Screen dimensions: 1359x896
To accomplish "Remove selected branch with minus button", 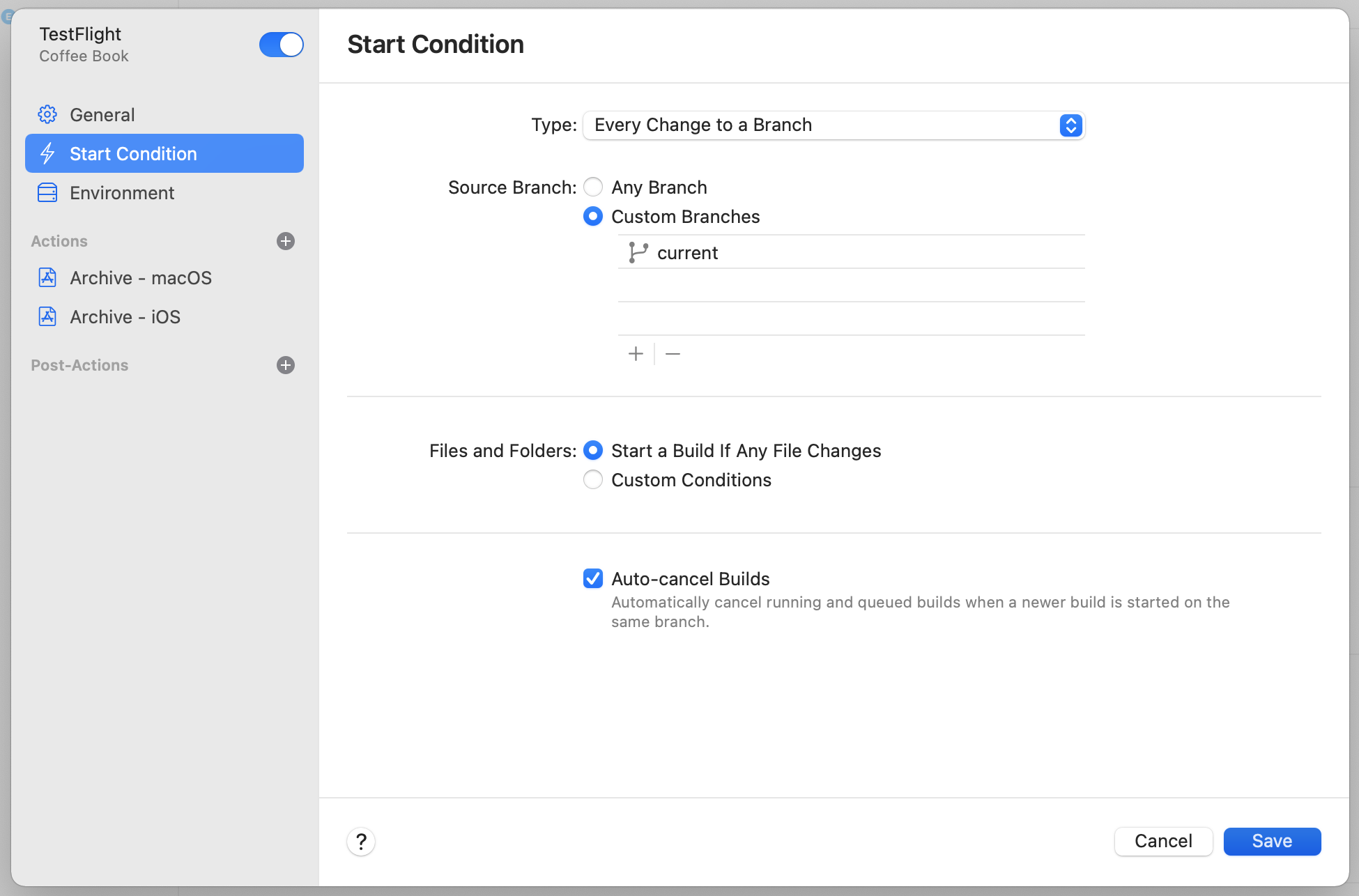I will 673,354.
